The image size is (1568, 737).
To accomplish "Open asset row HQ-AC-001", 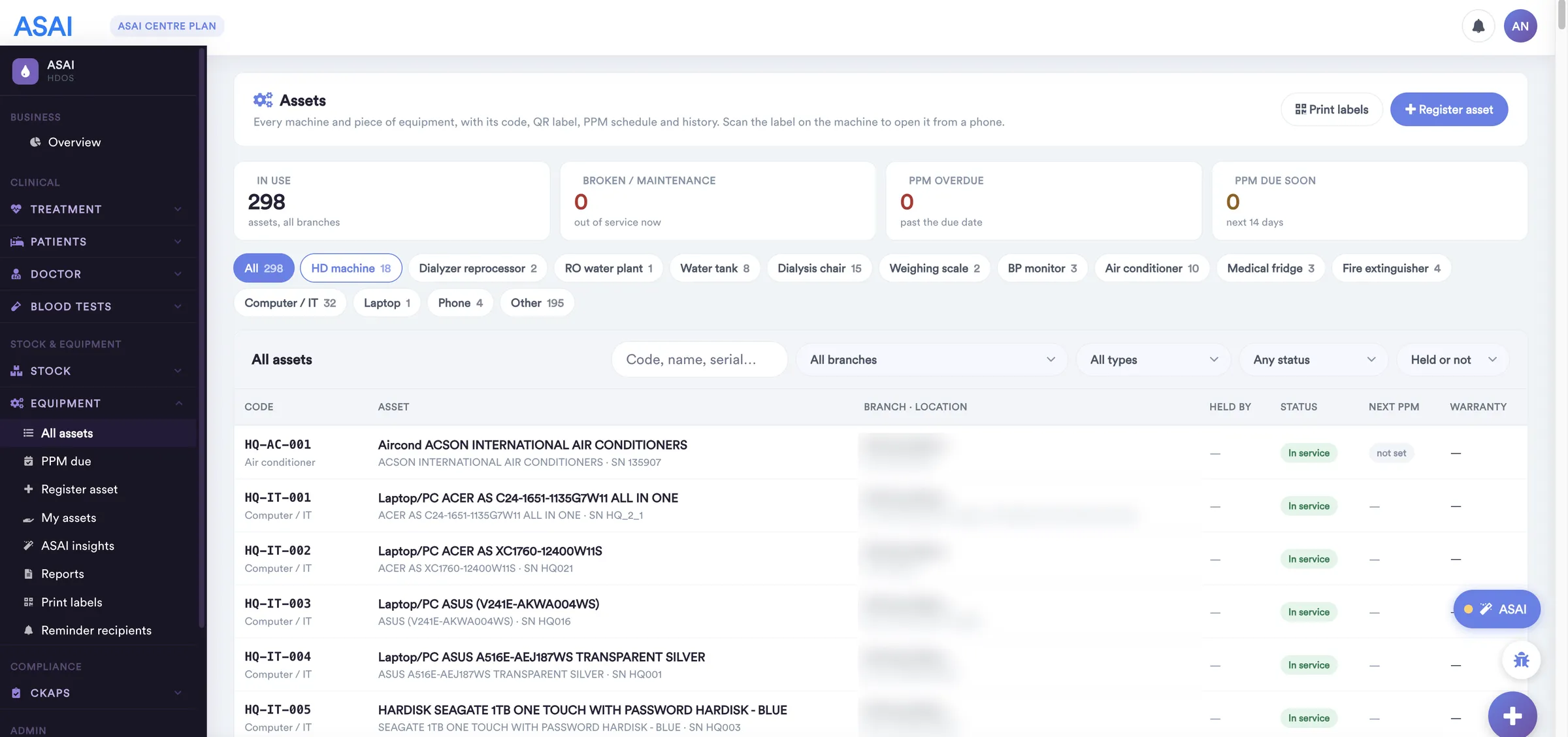I will pos(881,453).
